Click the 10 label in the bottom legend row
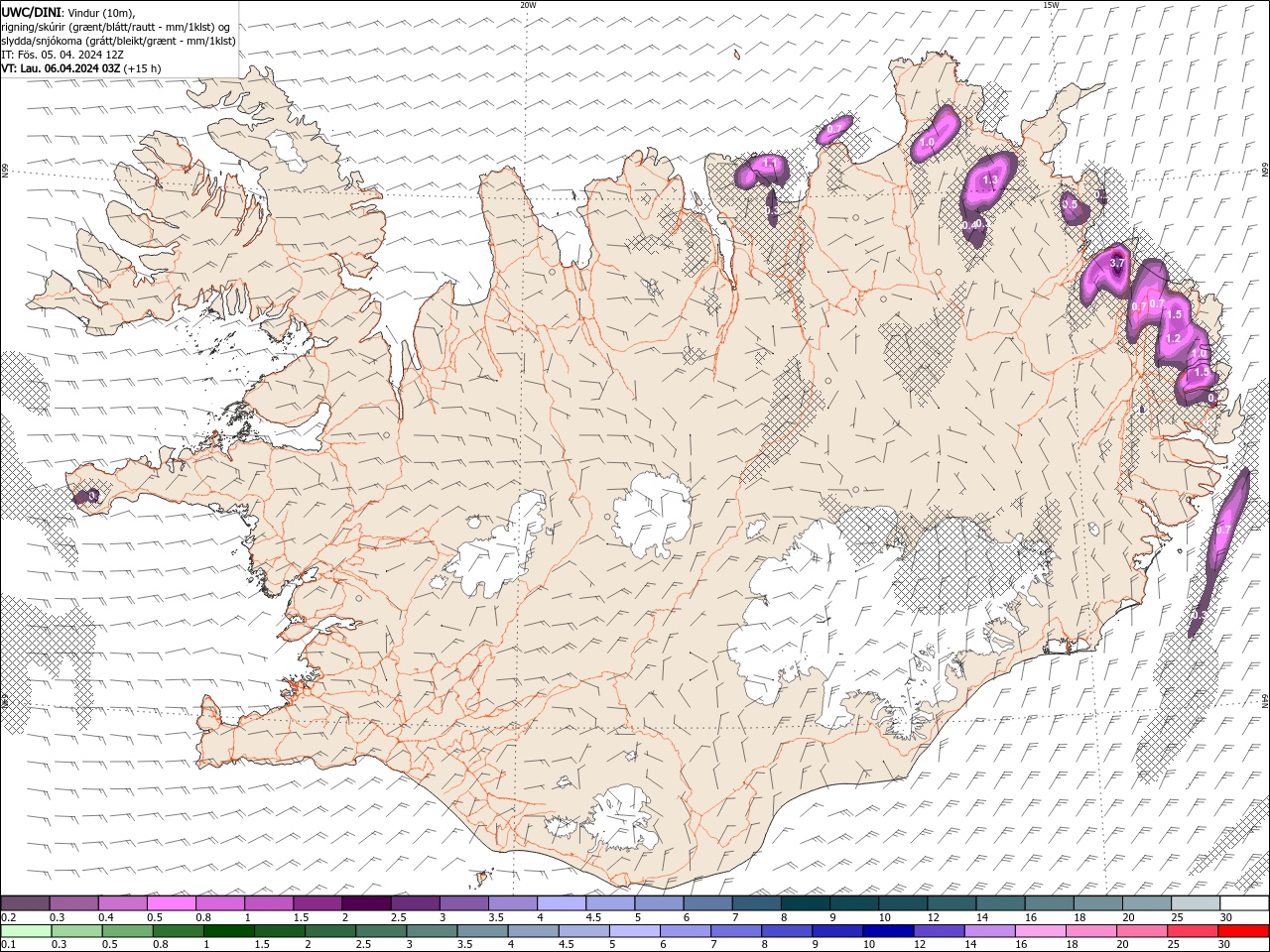The height and width of the screenshot is (952, 1270). click(869, 944)
